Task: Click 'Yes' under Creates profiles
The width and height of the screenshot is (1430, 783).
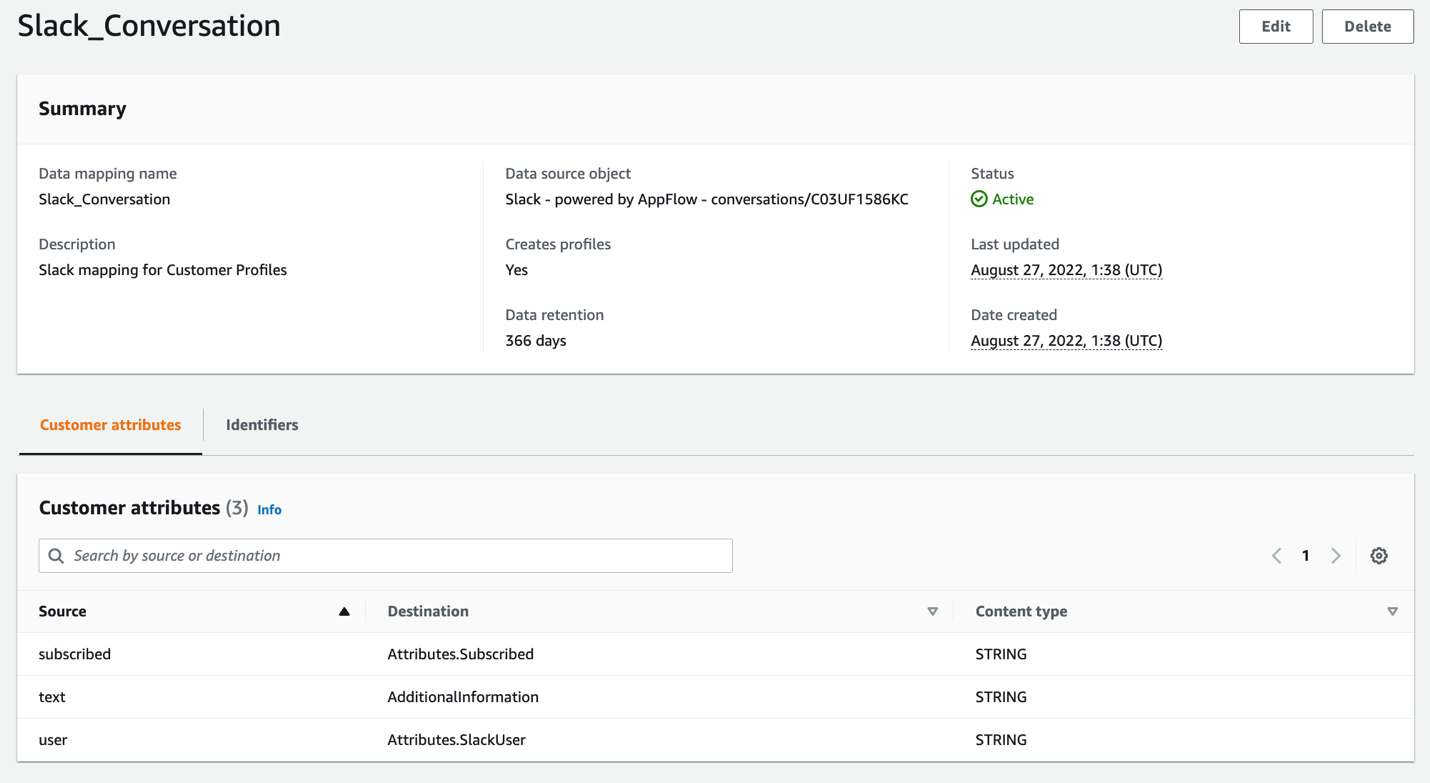Action: [516, 270]
